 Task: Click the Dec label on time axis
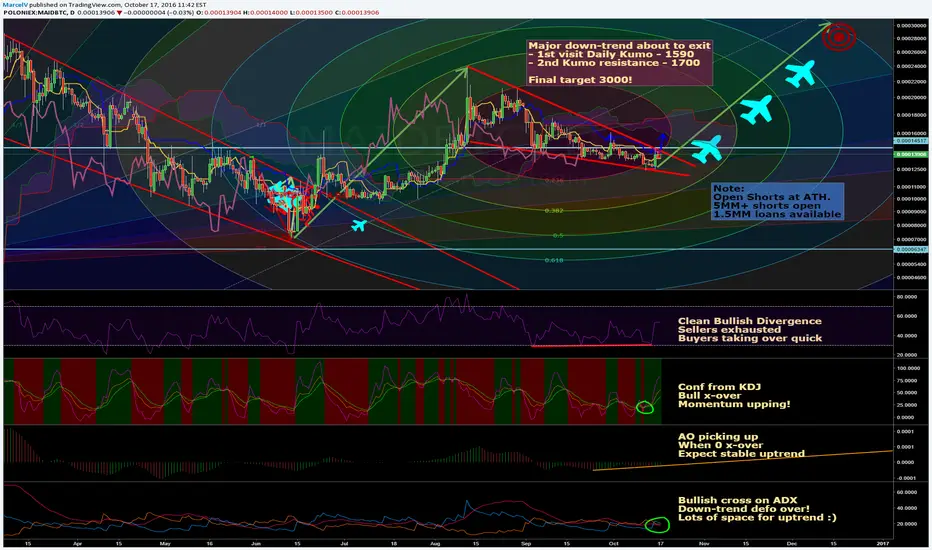coord(792,543)
